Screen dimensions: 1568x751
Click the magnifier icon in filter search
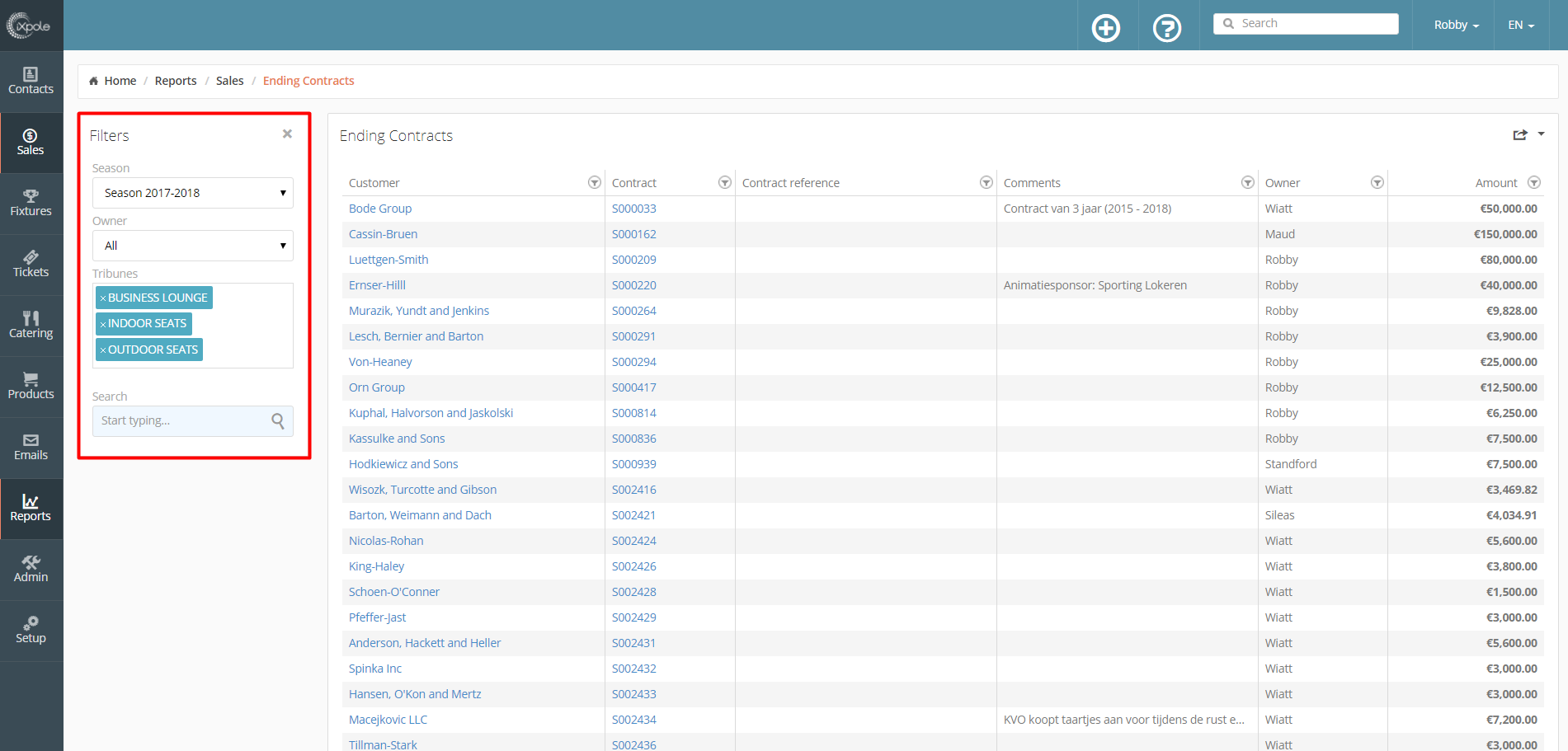pyautogui.click(x=278, y=420)
